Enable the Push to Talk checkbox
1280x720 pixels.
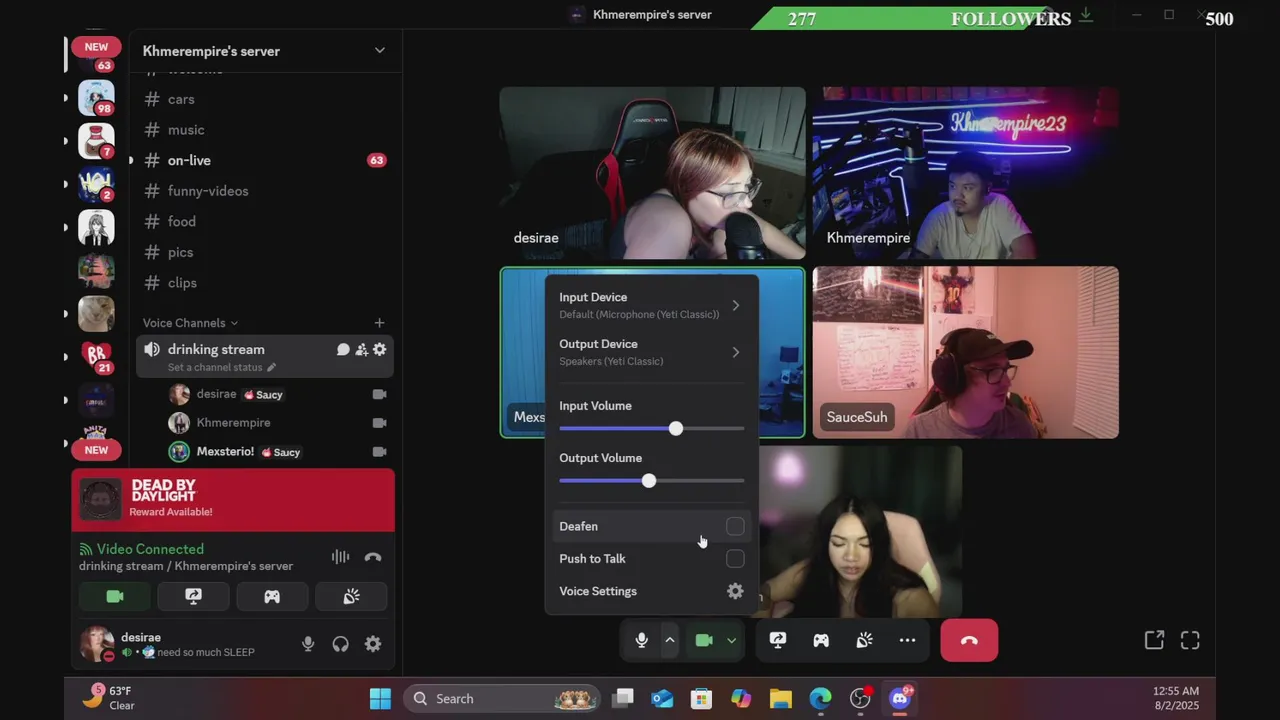(735, 559)
